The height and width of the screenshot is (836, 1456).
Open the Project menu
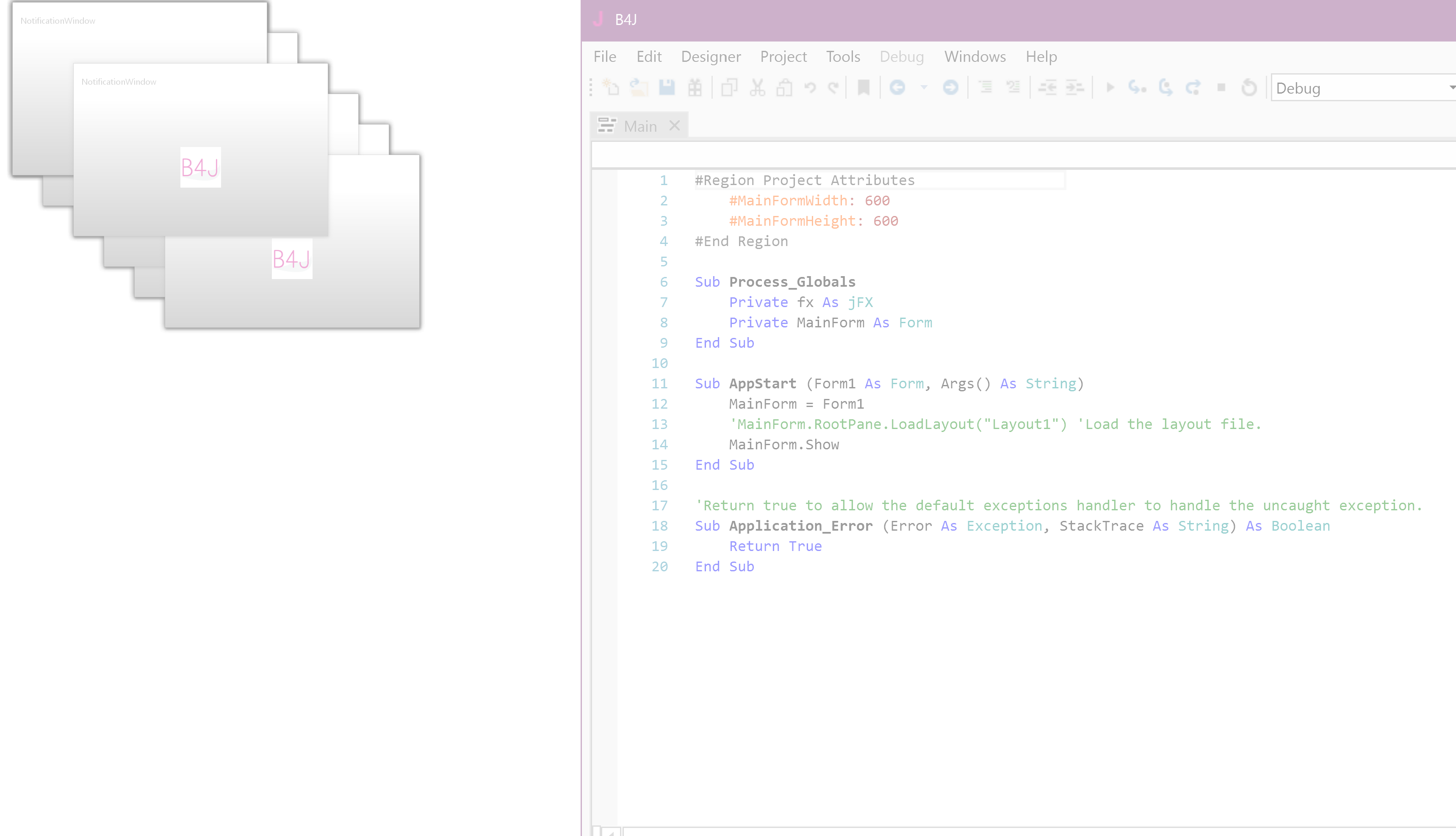783,56
